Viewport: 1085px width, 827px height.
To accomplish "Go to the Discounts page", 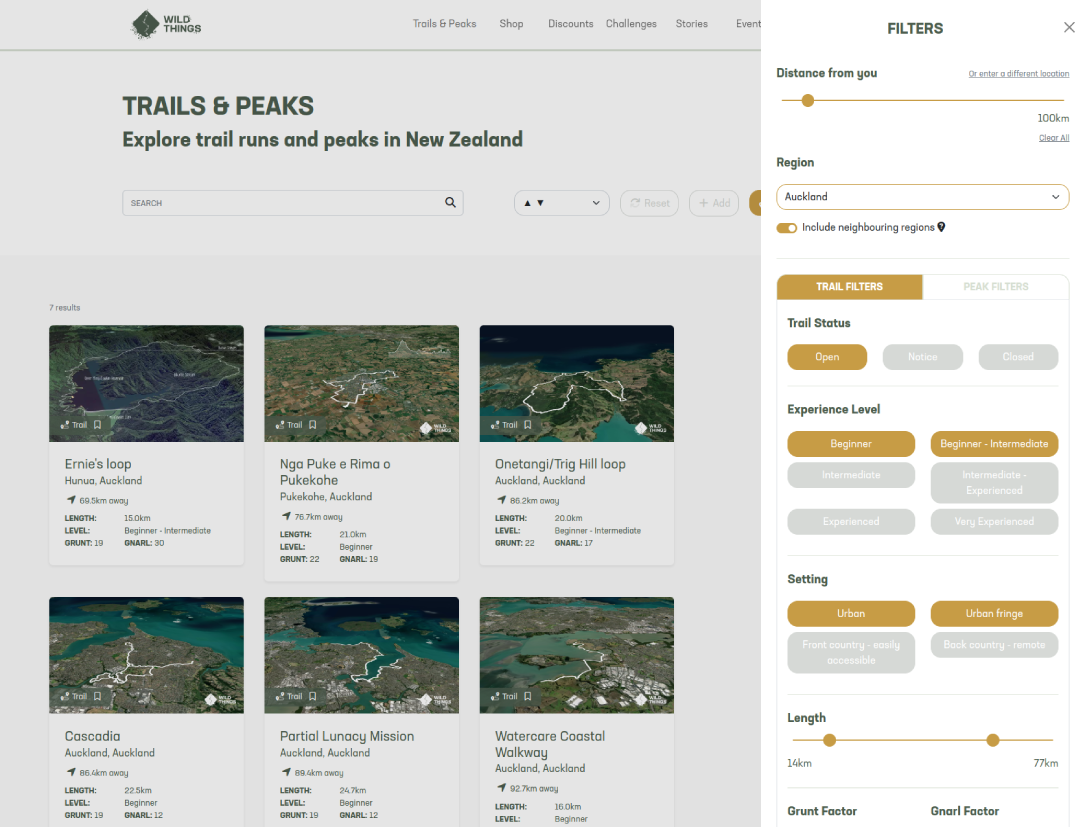I will tap(570, 24).
